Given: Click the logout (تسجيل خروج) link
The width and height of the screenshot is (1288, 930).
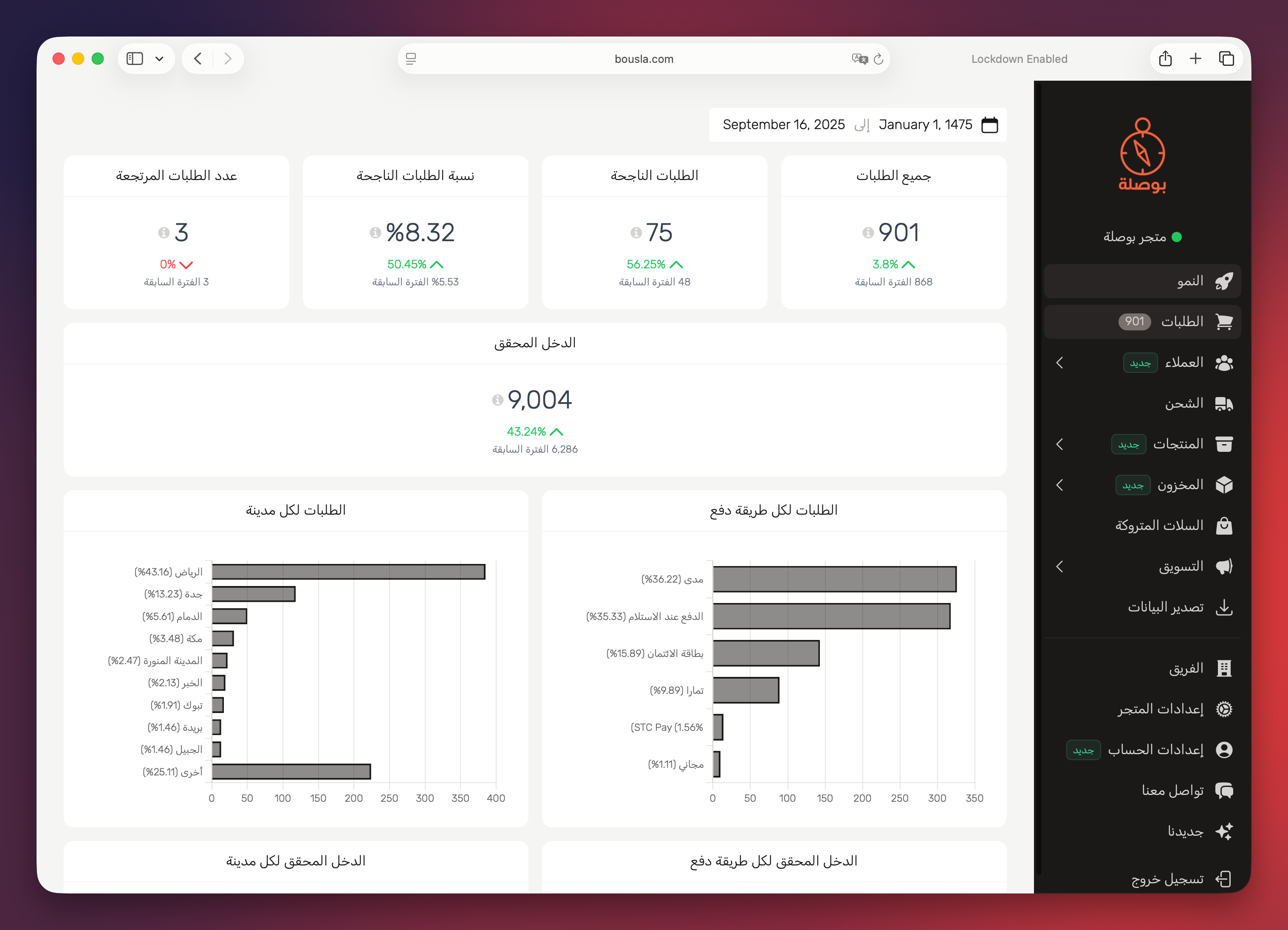Looking at the screenshot, I should tap(1167, 879).
